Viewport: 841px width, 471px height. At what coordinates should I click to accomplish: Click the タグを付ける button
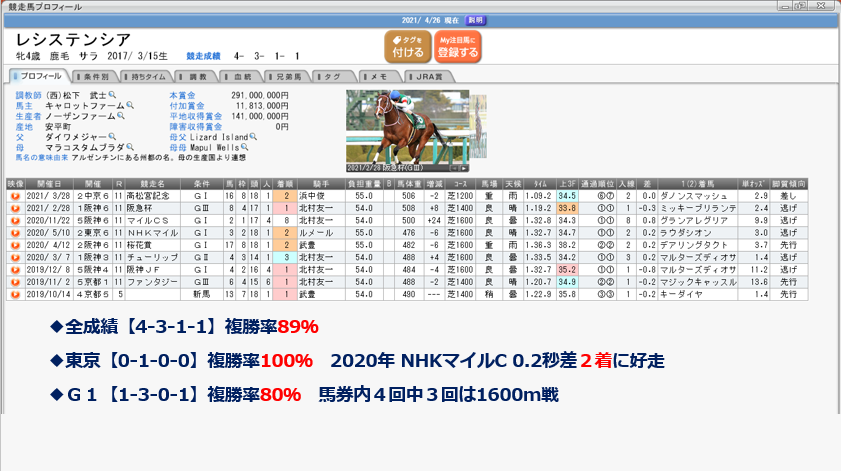click(x=405, y=47)
